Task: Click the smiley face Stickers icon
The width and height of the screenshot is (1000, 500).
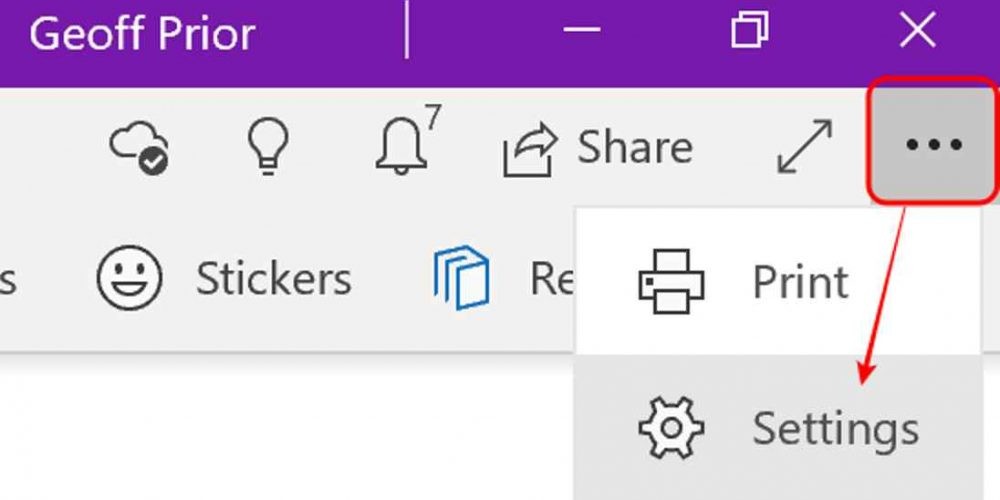Action: click(129, 278)
